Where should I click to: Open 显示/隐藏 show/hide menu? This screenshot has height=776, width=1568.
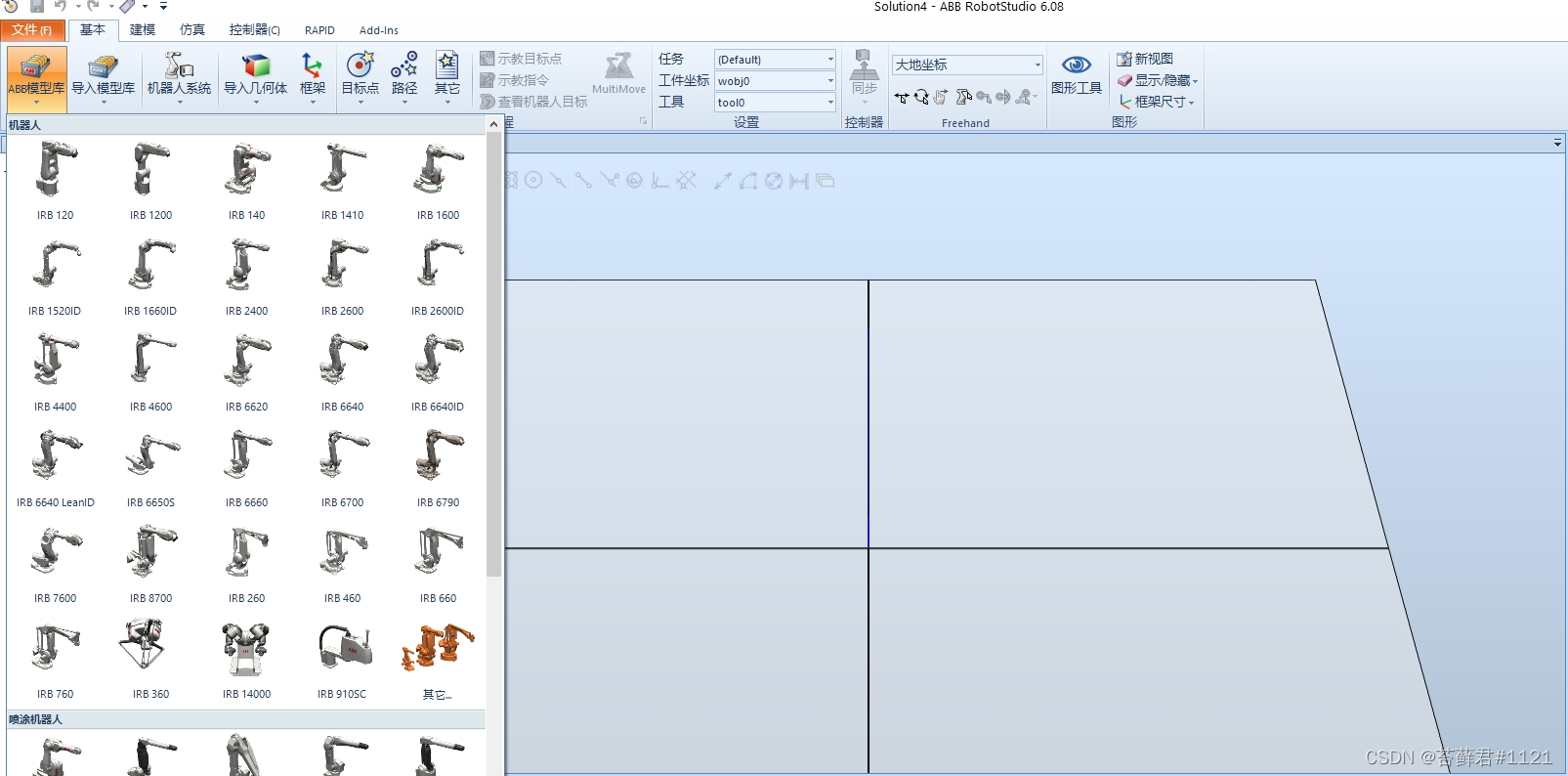point(1158,80)
